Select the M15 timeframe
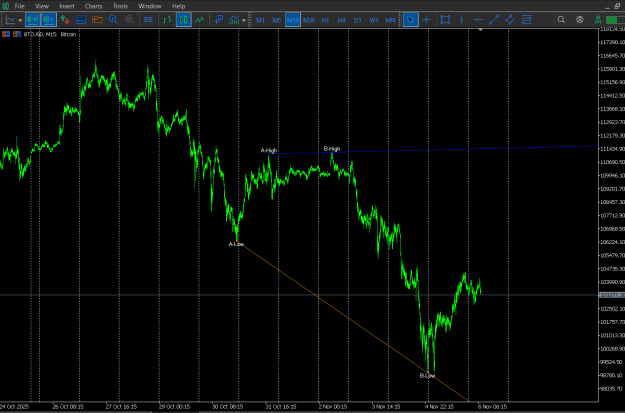The width and height of the screenshot is (625, 413). 293,20
